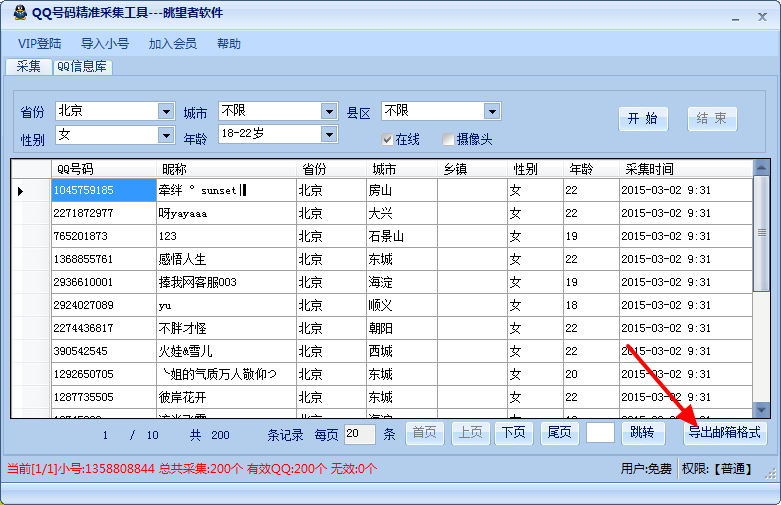Open the 导入小号 menu
The image size is (781, 505).
pos(105,44)
